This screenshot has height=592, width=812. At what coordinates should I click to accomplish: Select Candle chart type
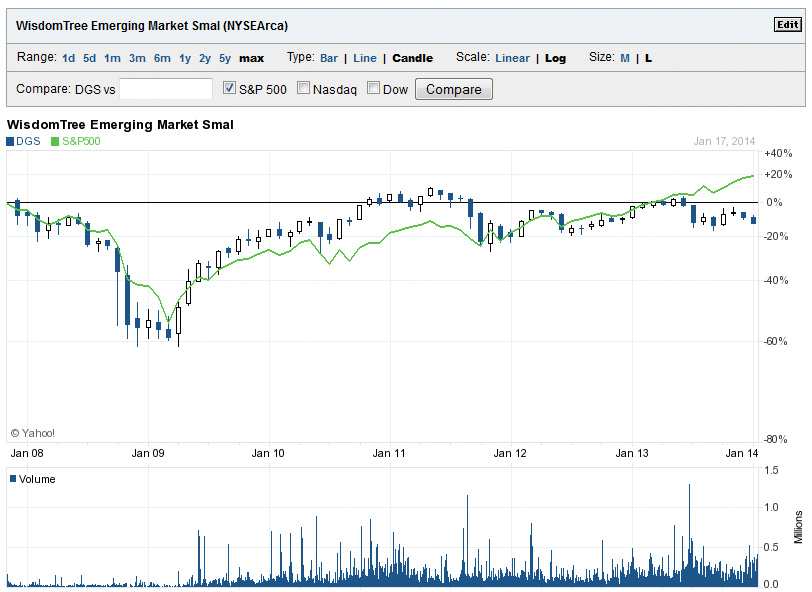click(x=412, y=58)
